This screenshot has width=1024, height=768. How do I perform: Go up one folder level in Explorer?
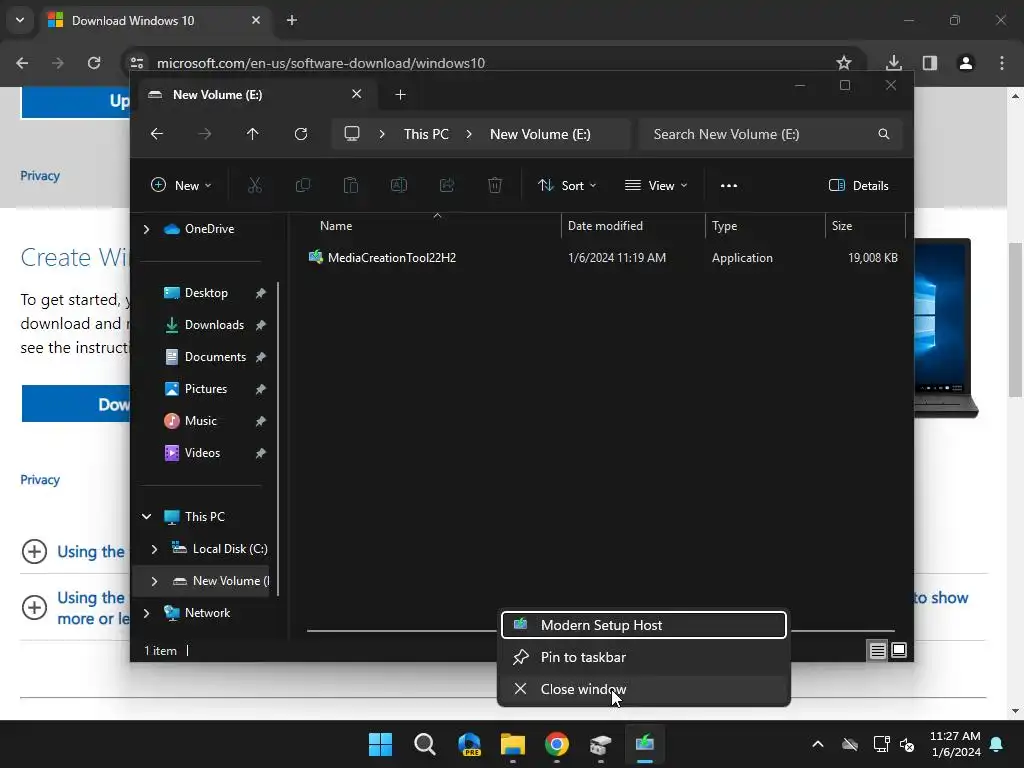(x=253, y=134)
